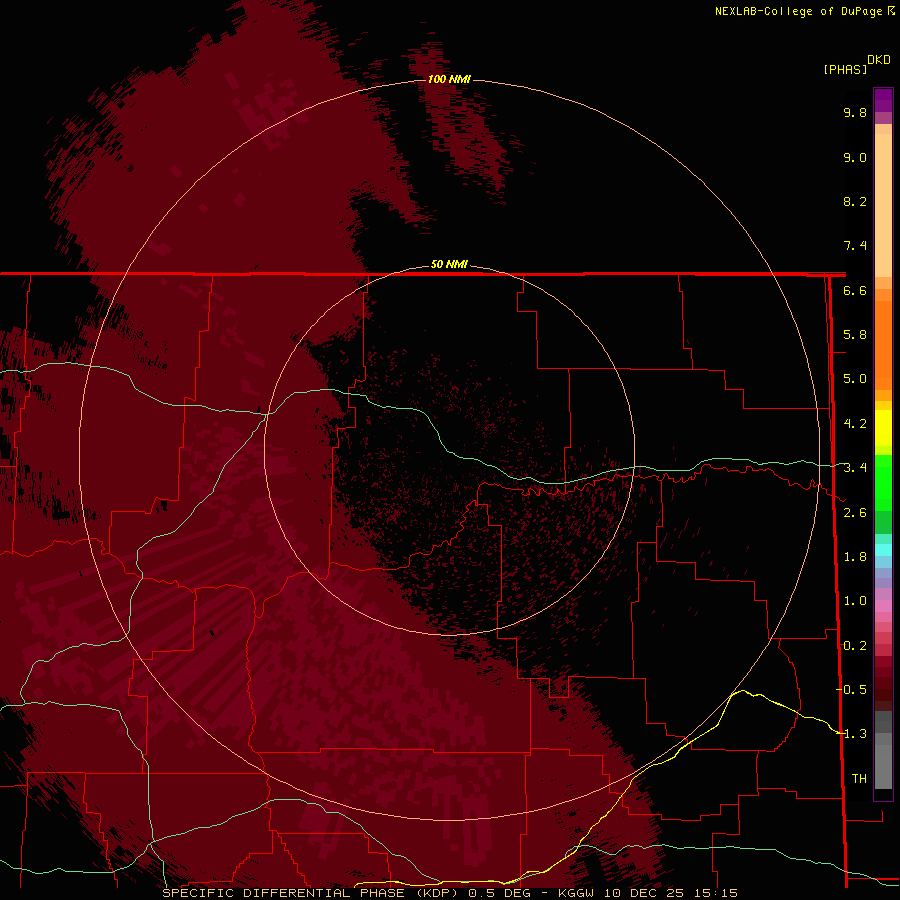This screenshot has width=900, height=900.
Task: Click the 5.8 scale value
Action: 855,335
